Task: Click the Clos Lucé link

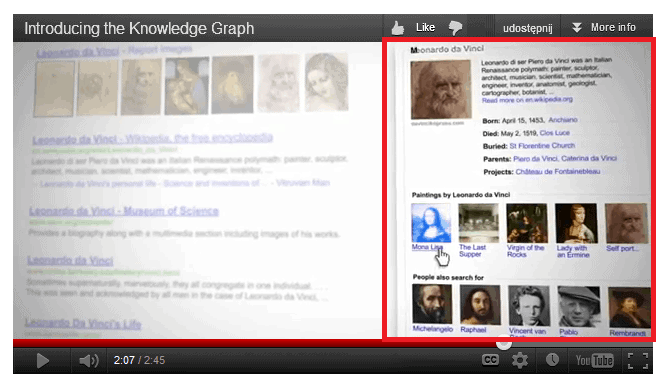Action: click(x=555, y=133)
